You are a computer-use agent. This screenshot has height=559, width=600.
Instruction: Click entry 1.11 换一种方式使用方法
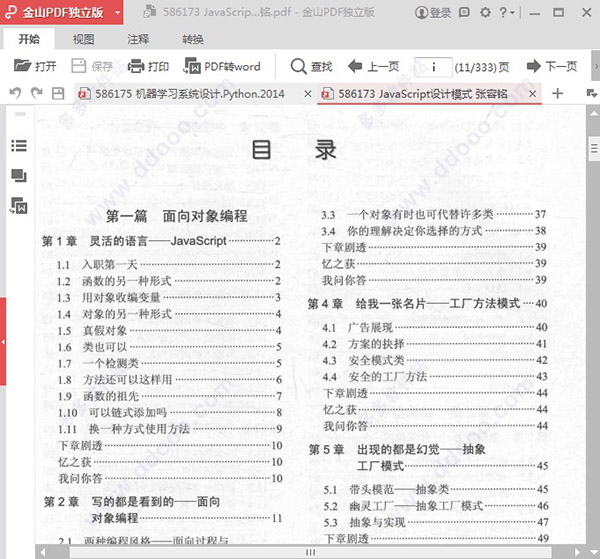(170, 429)
